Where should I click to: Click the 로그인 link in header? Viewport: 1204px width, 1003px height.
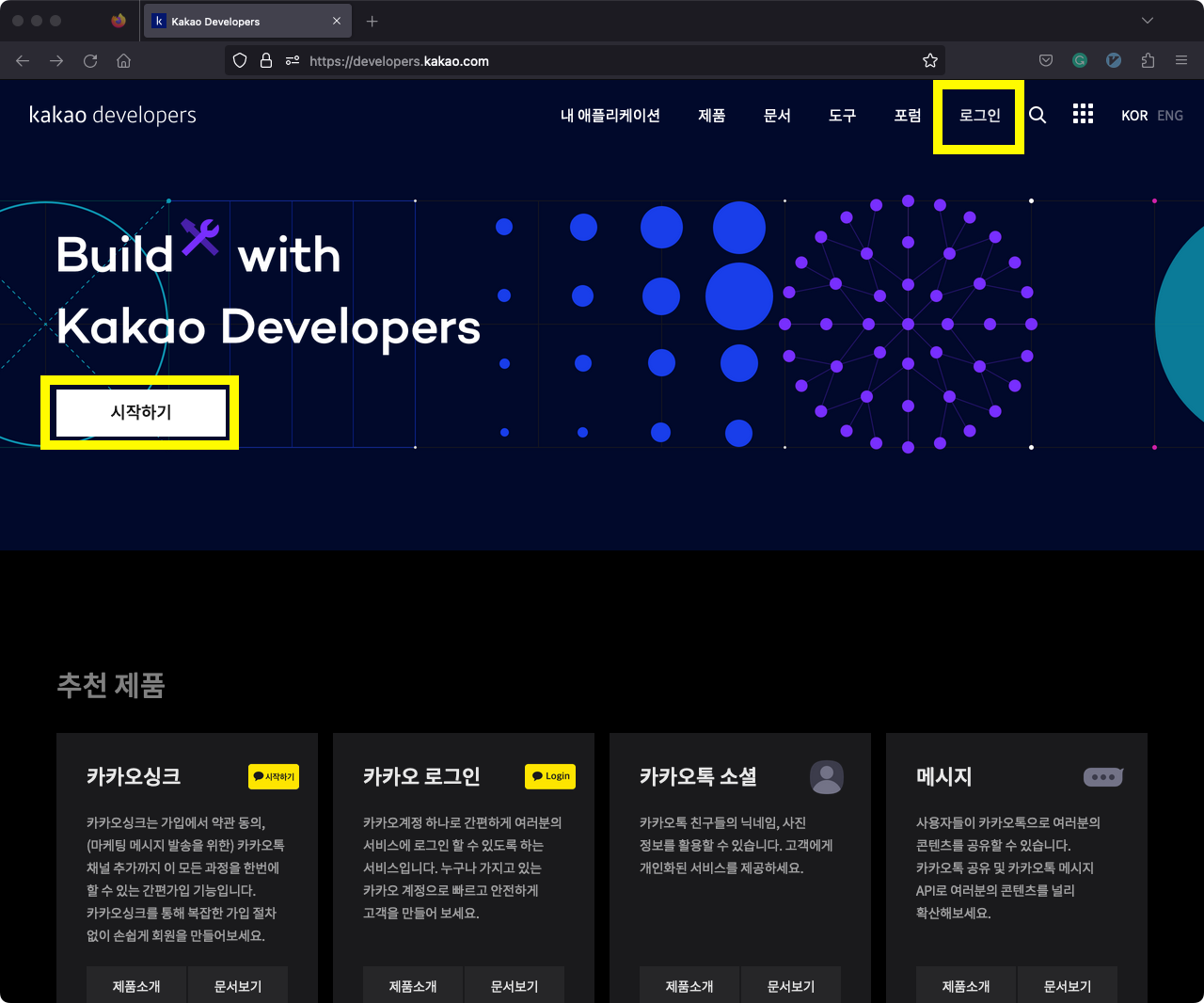pyautogui.click(x=979, y=115)
